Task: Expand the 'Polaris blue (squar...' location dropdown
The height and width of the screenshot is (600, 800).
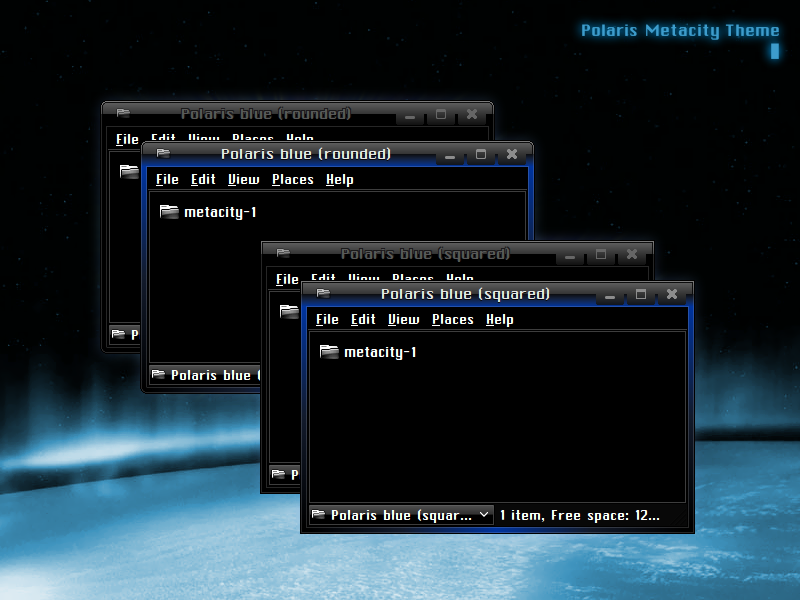Action: (x=401, y=515)
